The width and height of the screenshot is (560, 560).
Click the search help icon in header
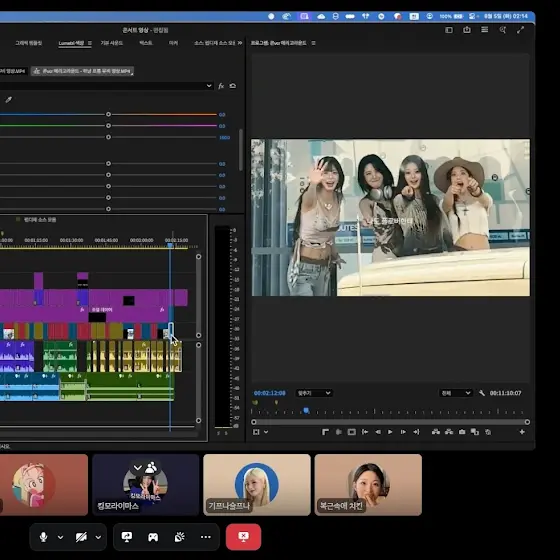pos(502,30)
